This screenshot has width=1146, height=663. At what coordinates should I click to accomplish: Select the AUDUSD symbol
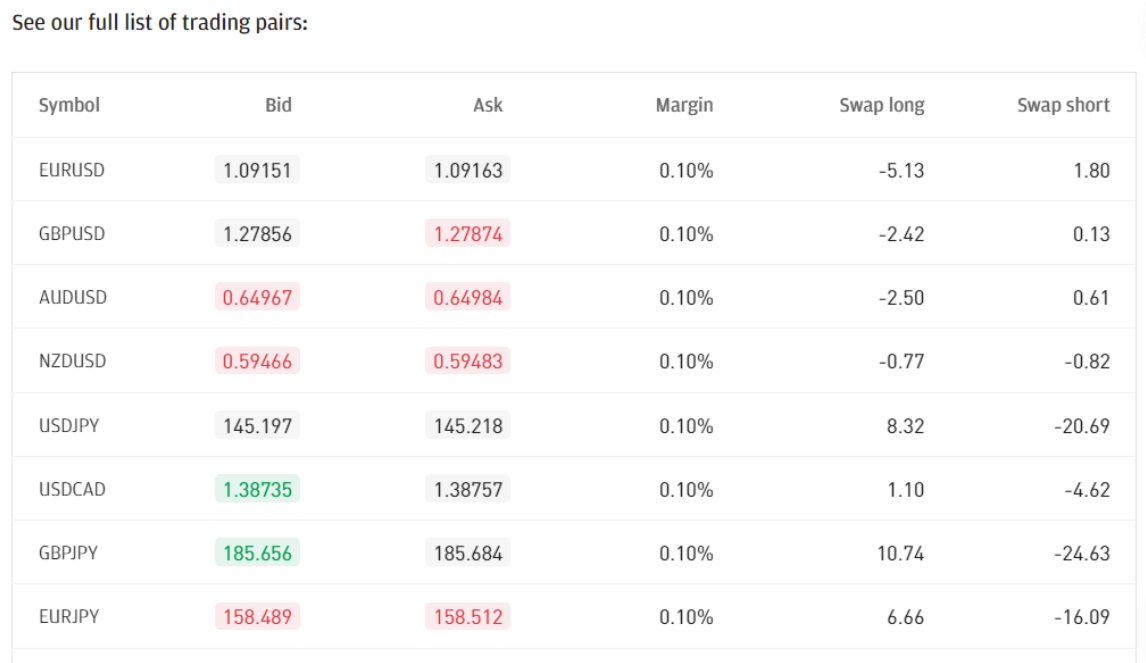72,298
